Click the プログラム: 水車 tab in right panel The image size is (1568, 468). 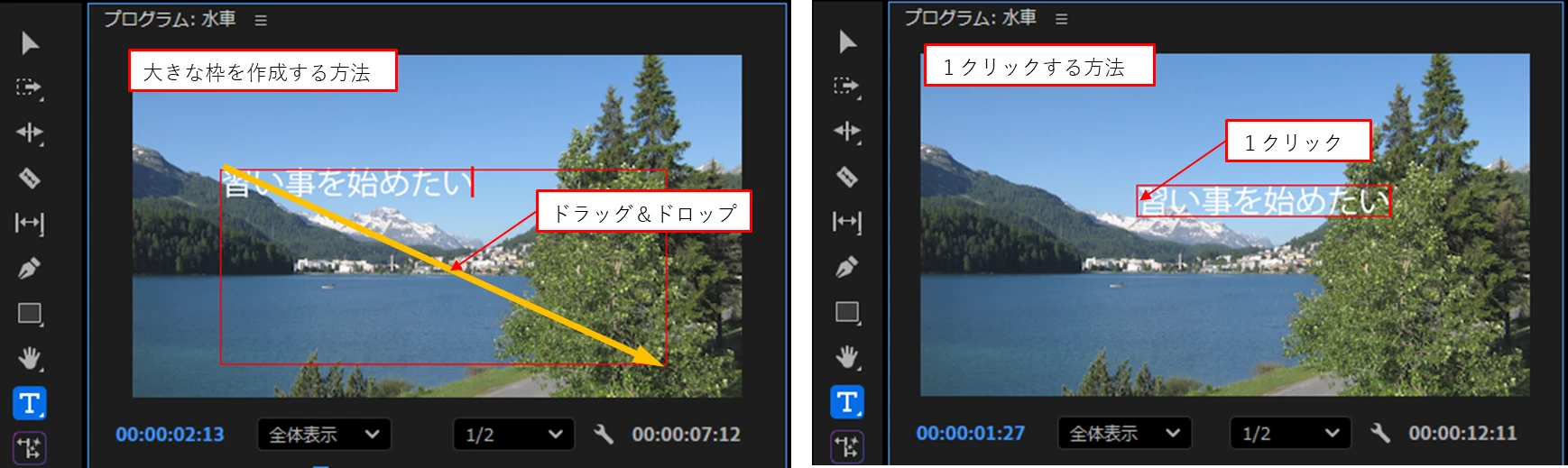pyautogui.click(x=971, y=17)
